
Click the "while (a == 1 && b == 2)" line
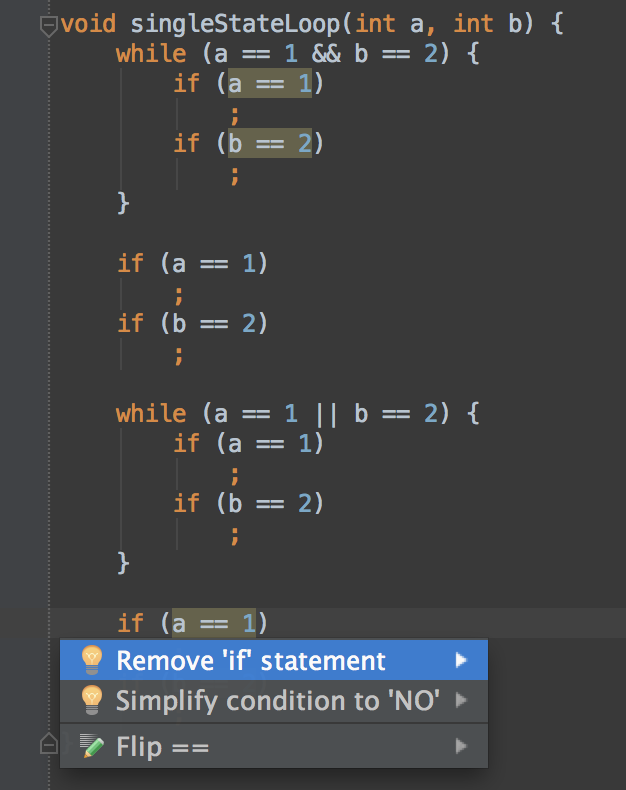297,54
